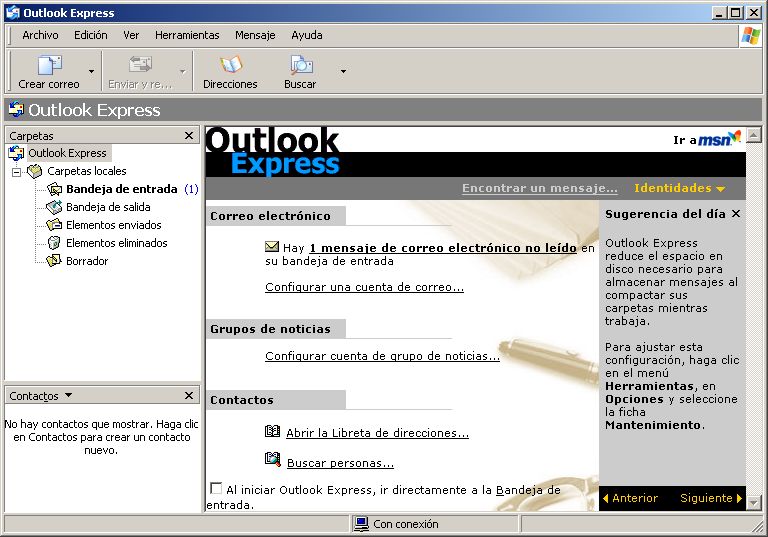This screenshot has height=537, width=768.
Task: Select Elementos eliminados folder
Action: (x=117, y=243)
